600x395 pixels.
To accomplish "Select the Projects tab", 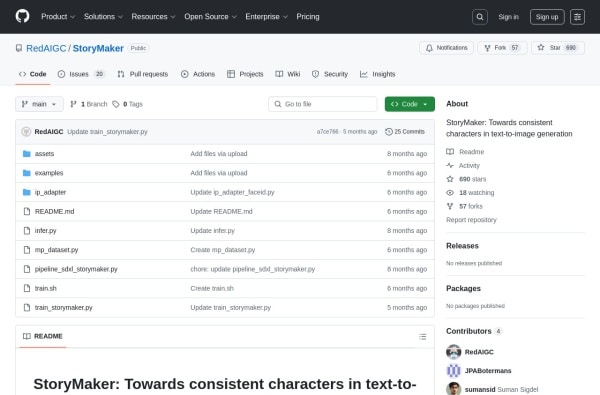I will 245,74.
